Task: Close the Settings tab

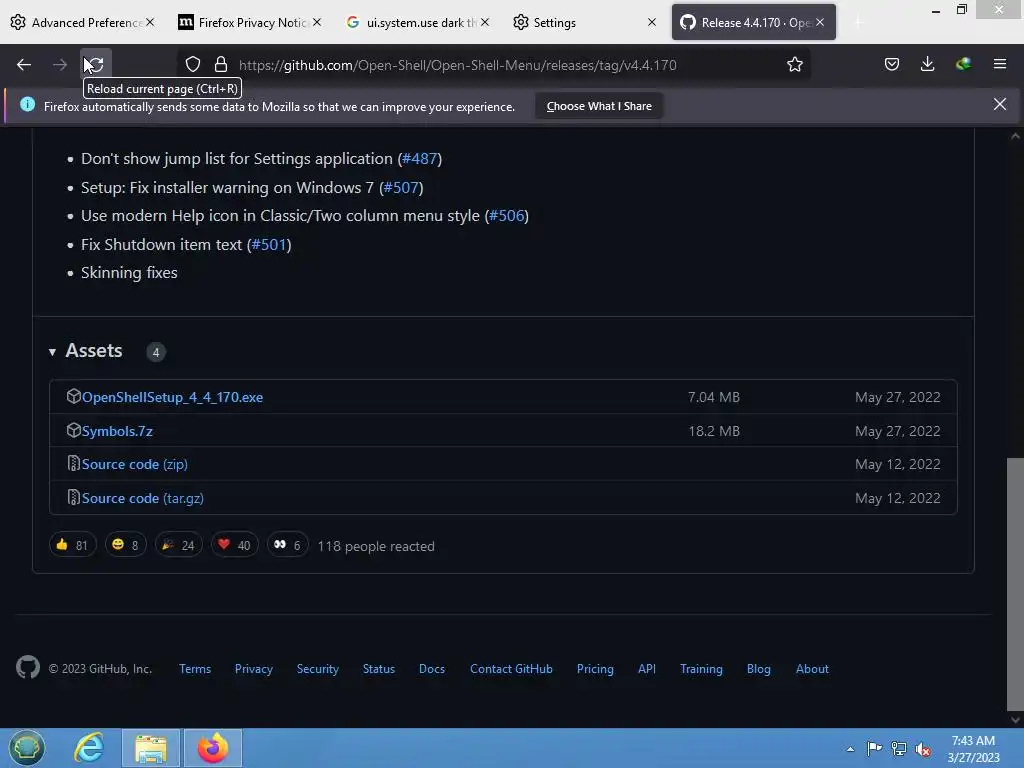Action: pos(652,22)
